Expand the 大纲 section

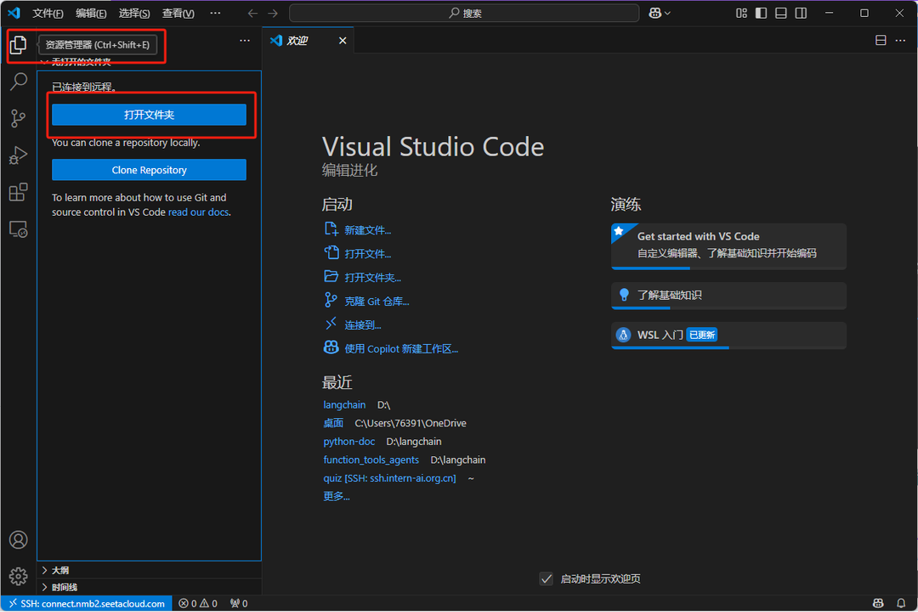(149, 570)
